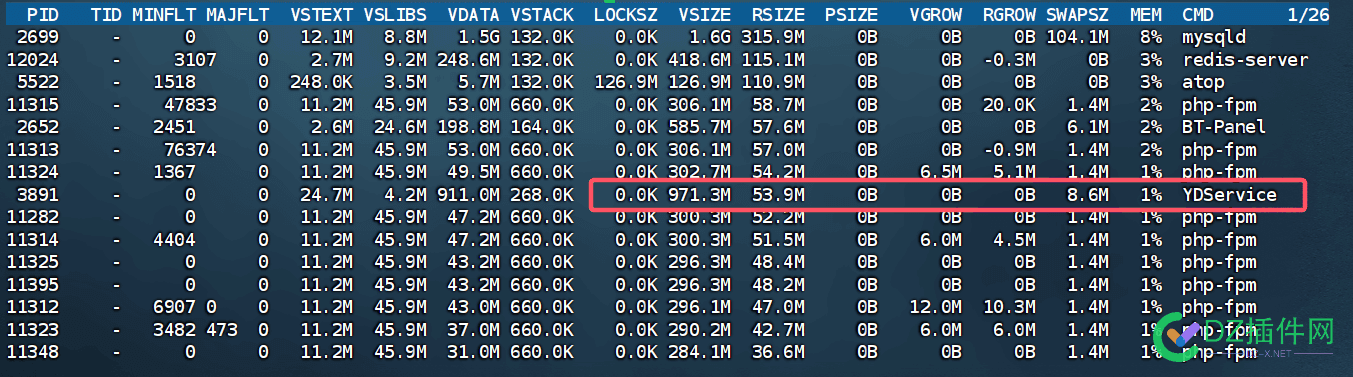The width and height of the screenshot is (1353, 377).
Task: Click the CMD column header
Action: coord(1198,15)
